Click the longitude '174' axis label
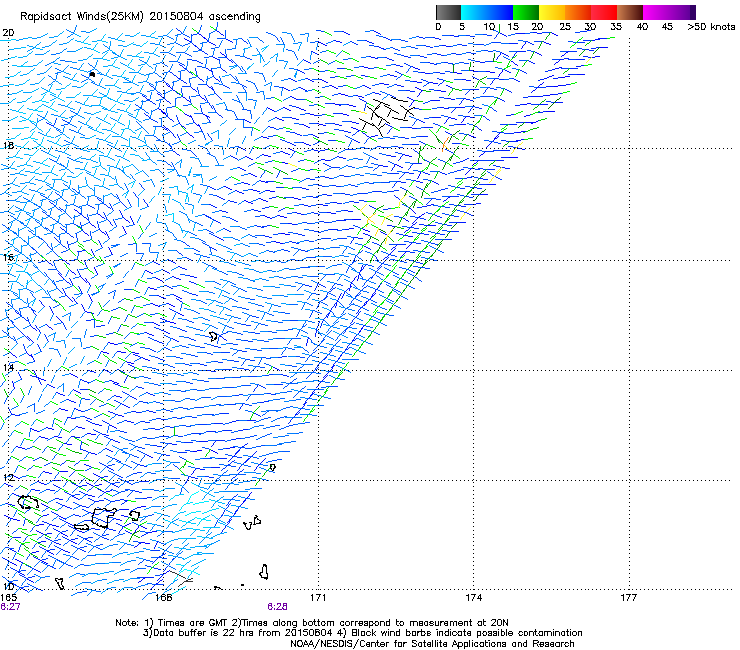The width and height of the screenshot is (740, 650). [x=473, y=598]
